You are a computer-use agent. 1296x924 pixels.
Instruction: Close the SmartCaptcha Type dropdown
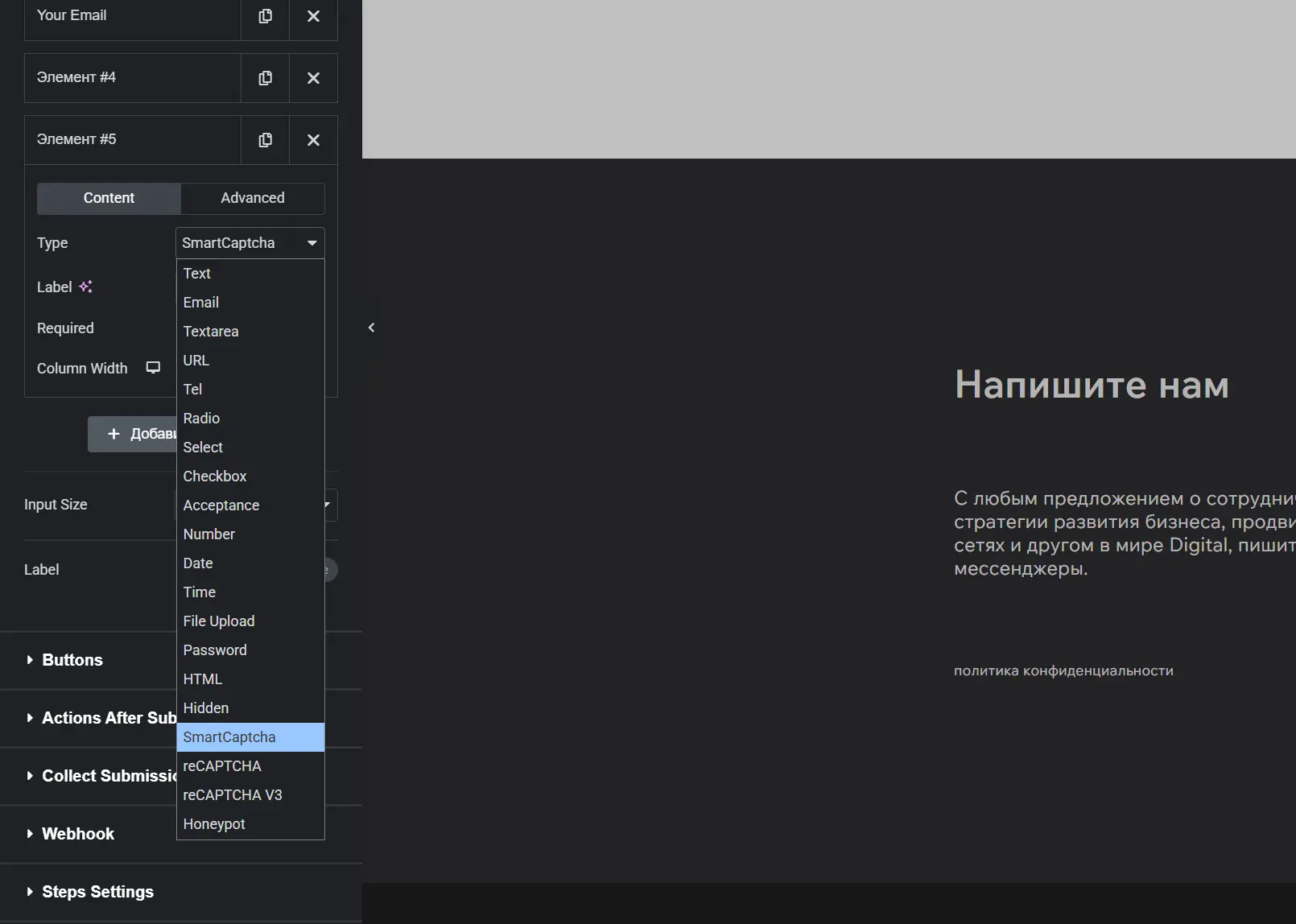tap(312, 243)
